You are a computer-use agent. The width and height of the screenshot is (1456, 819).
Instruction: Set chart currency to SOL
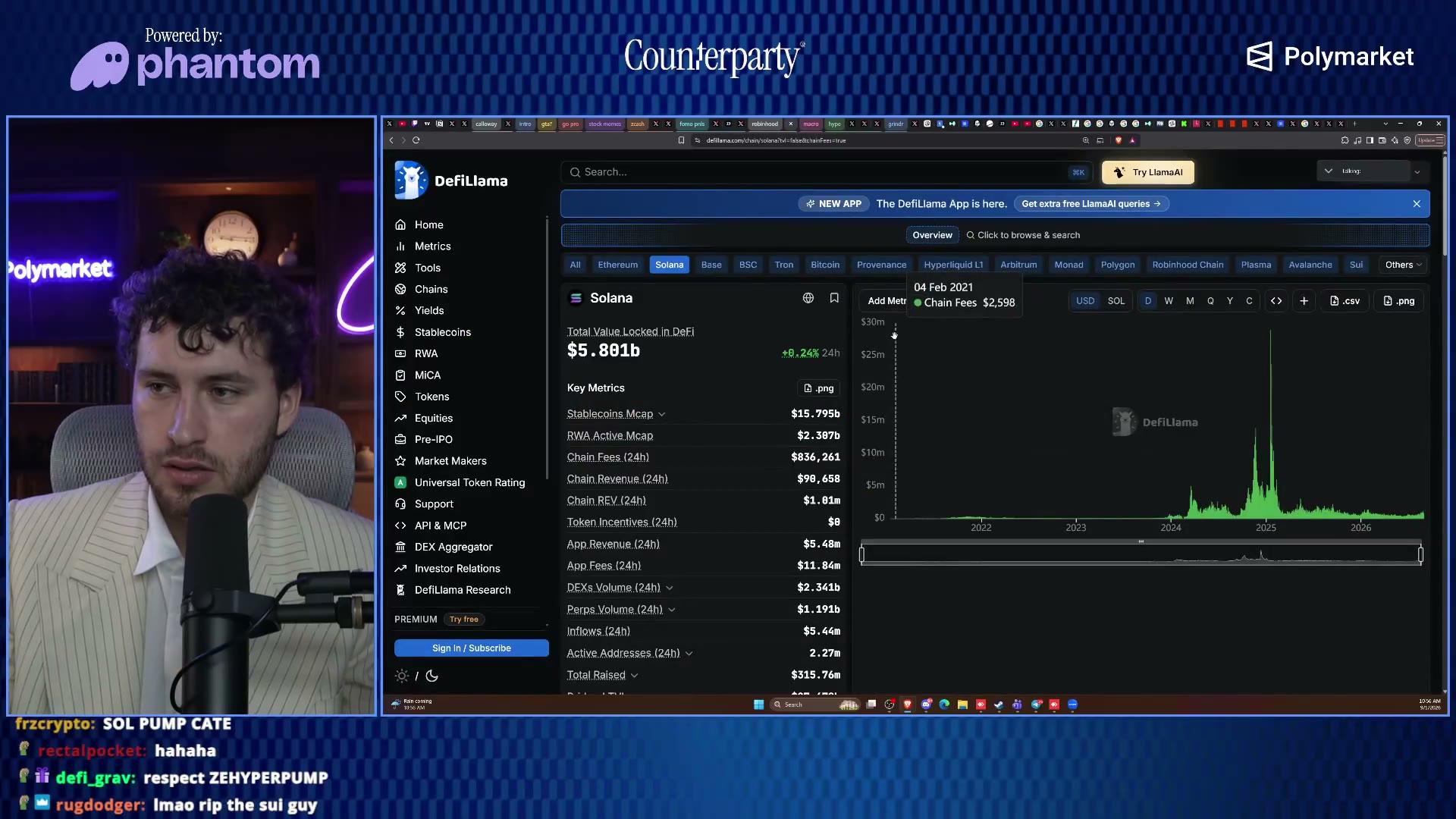[1116, 301]
